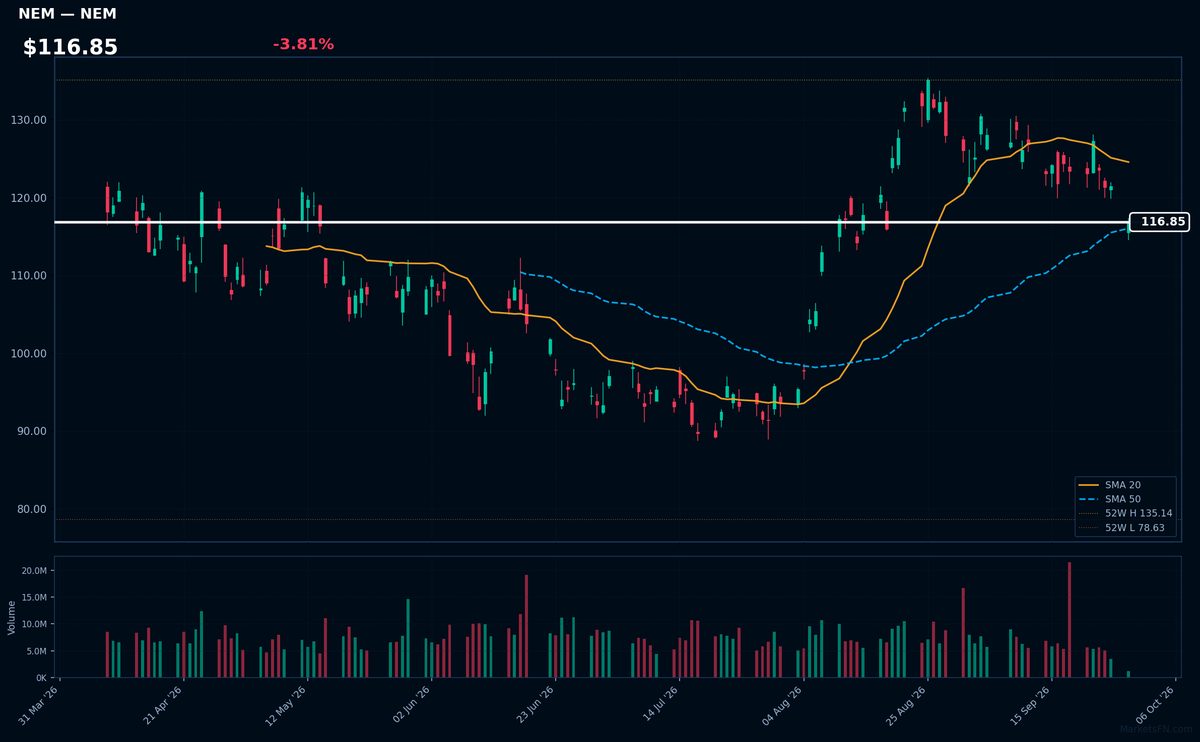Image resolution: width=1200 pixels, height=742 pixels.
Task: Click the 02 Jun '26 date label
Action: pyautogui.click(x=411, y=704)
